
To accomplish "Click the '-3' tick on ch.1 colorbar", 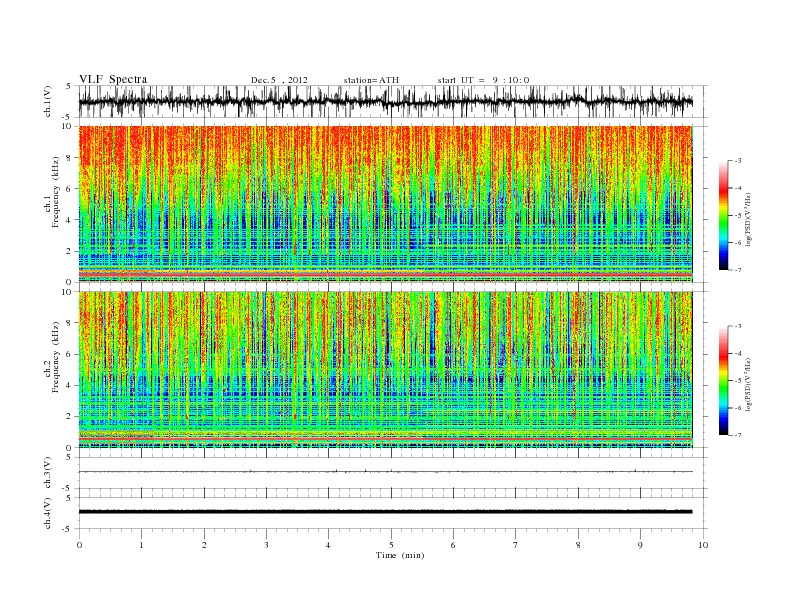I will coord(738,161).
